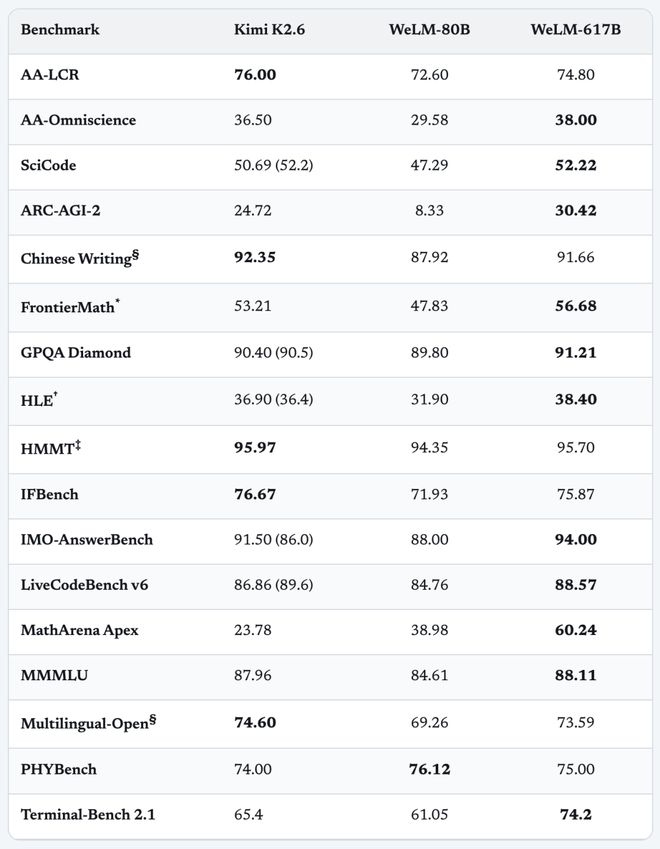
Task: Select the MathArena Apex 60.24 score
Action: tap(576, 630)
